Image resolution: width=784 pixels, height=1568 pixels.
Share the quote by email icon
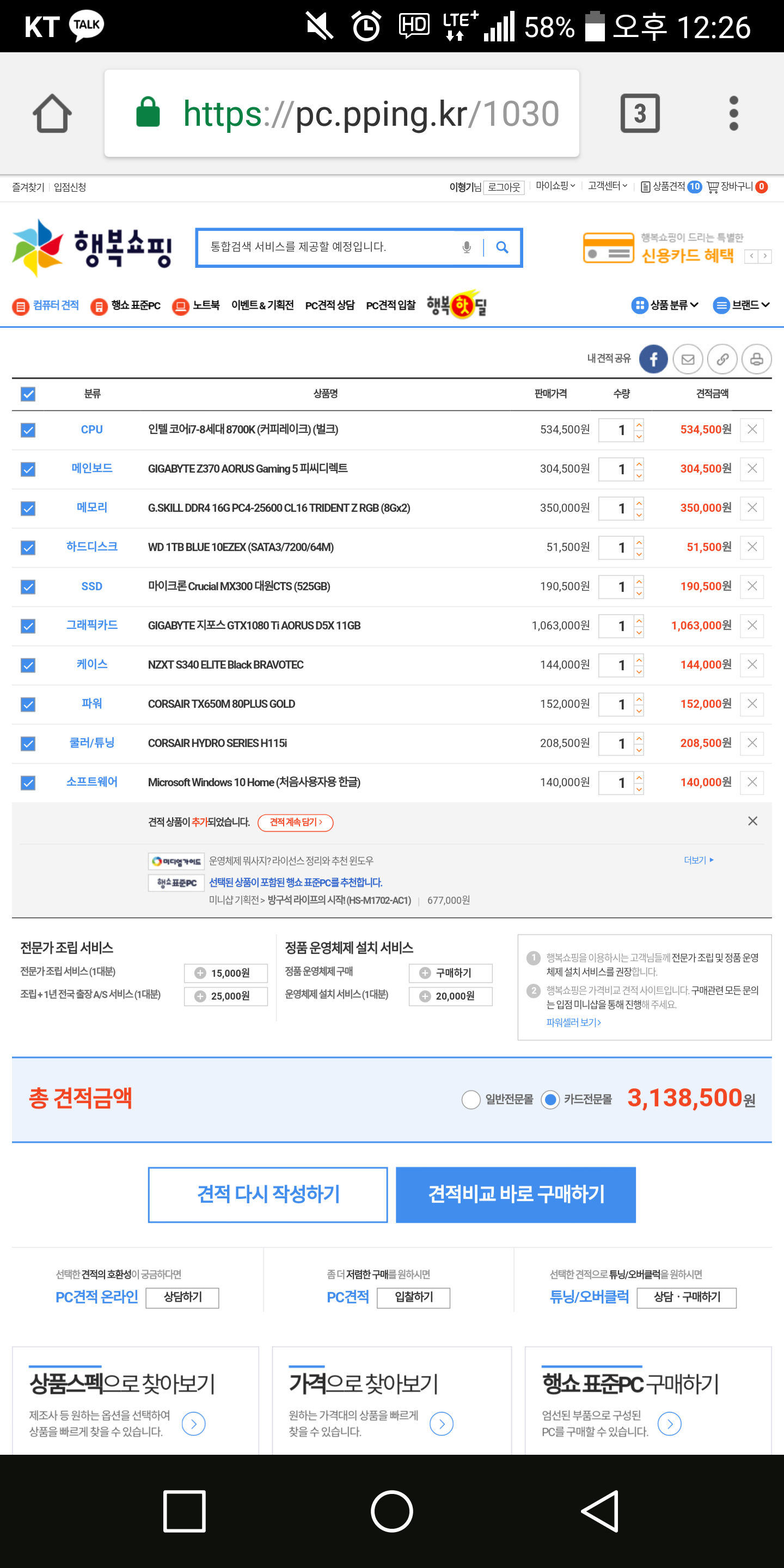tap(688, 359)
